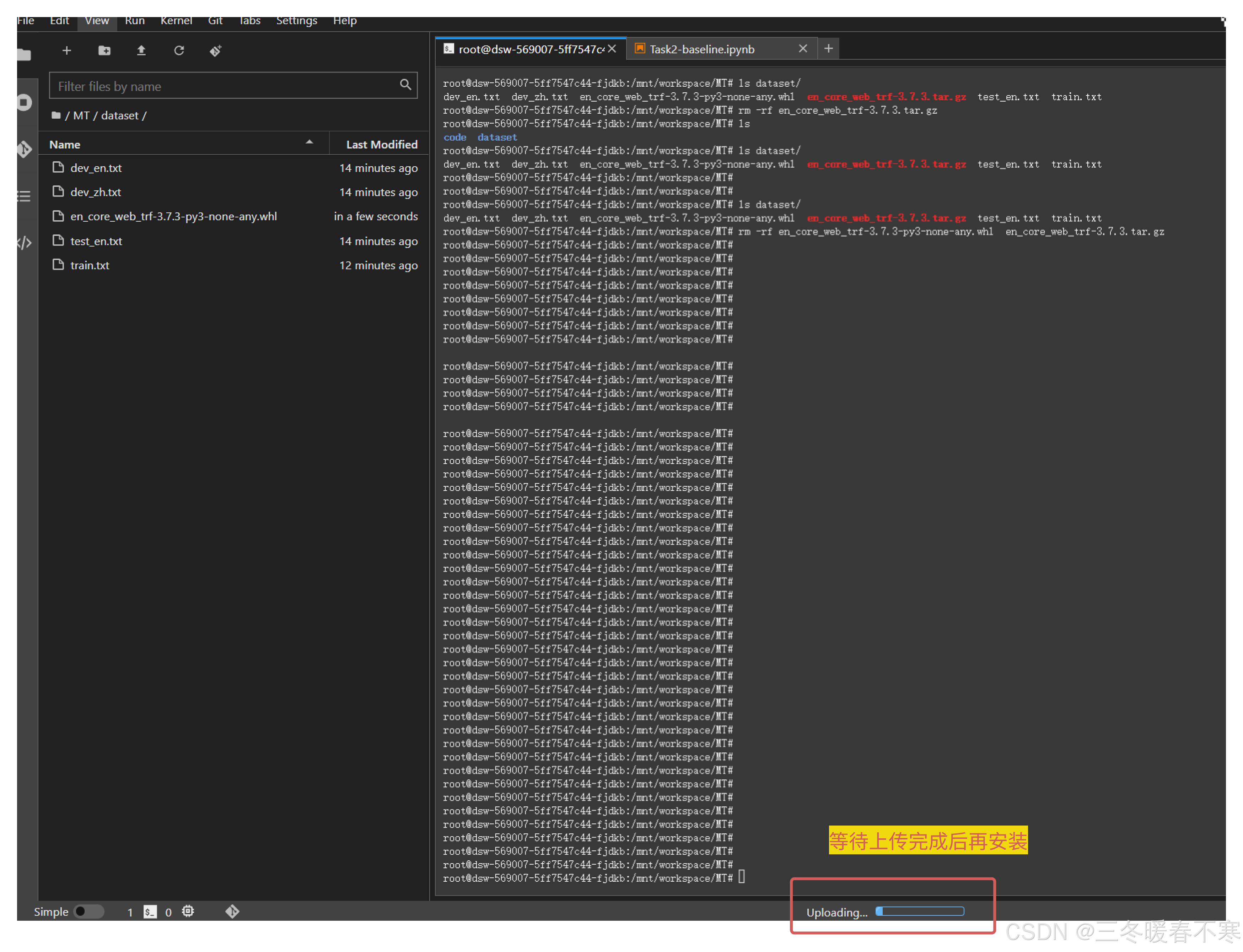
Task: Open table of contents sidebar
Action: 24,196
